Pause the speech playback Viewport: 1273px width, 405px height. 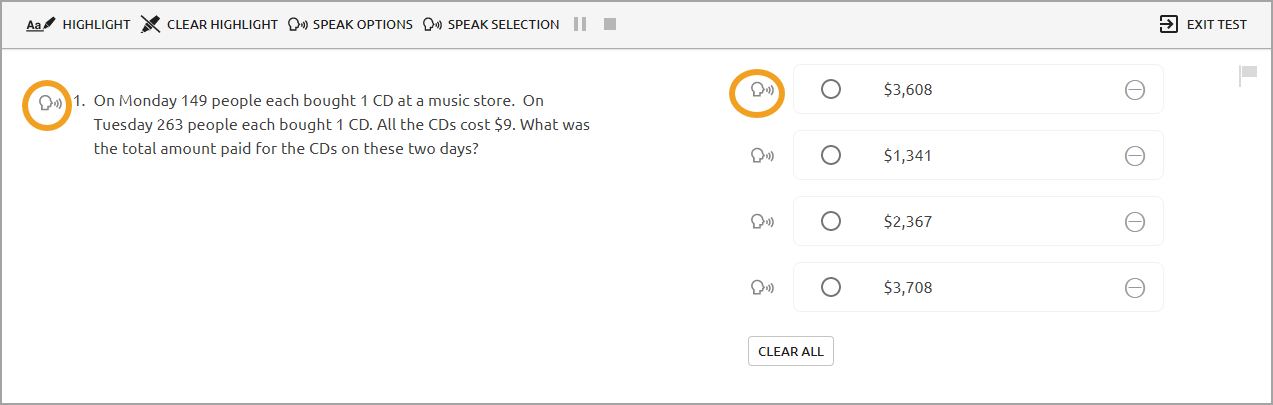(x=580, y=24)
